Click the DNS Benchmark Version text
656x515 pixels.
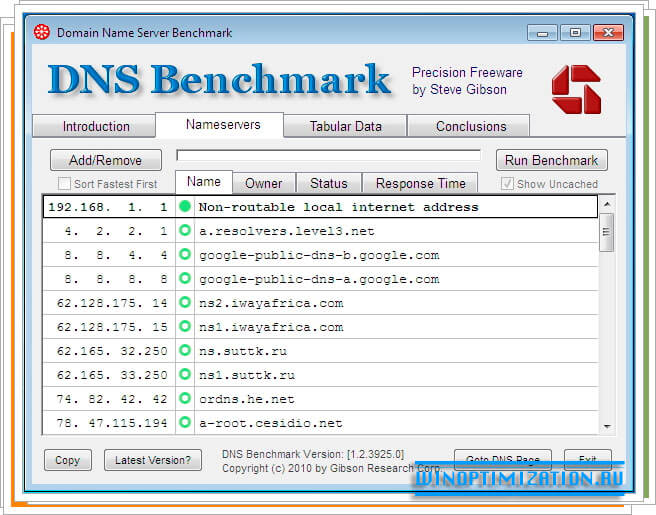coord(313,454)
